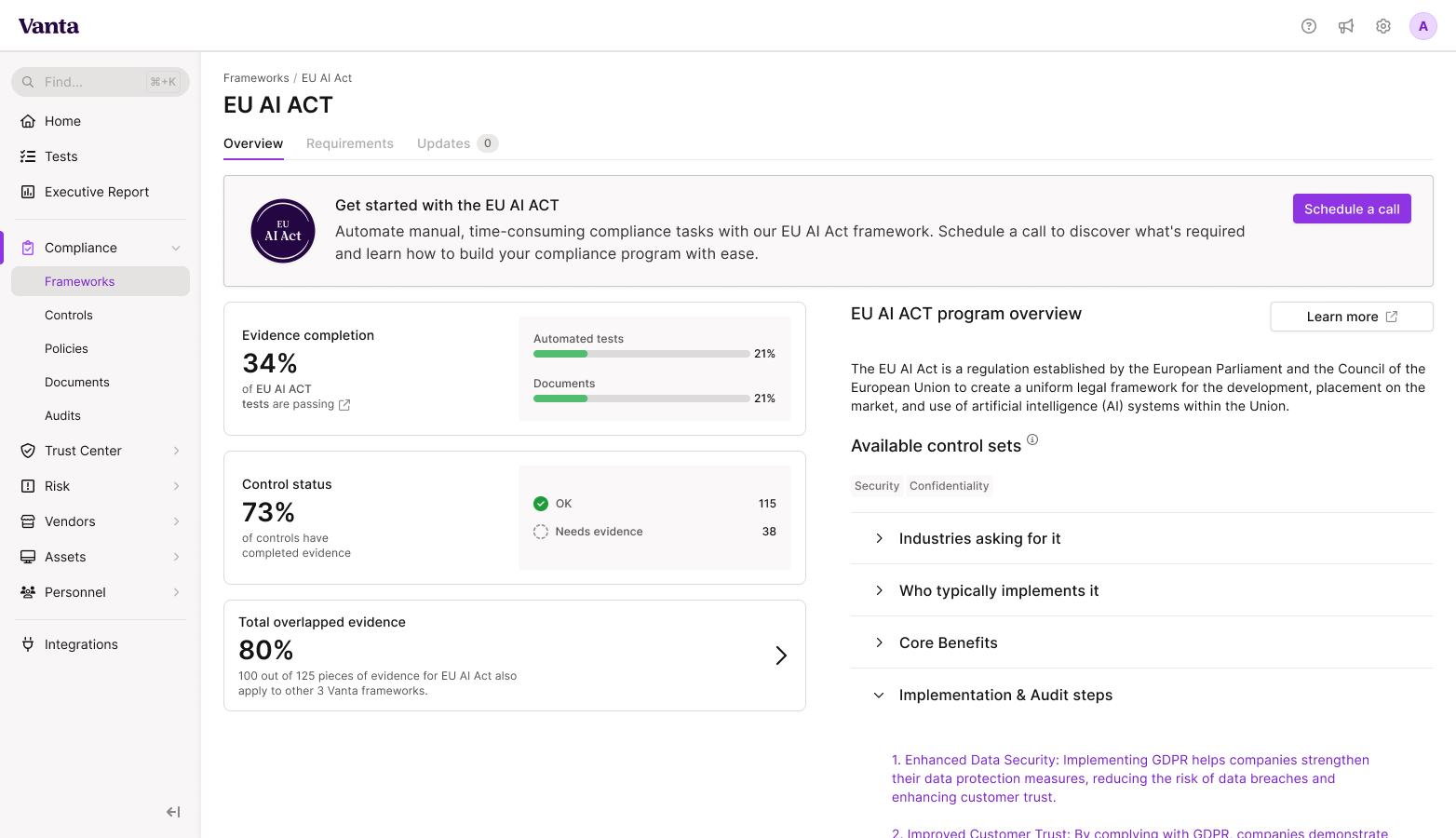Screen dimensions: 1456x838
Task: Click the Home sidebar icon
Action: coord(28,121)
